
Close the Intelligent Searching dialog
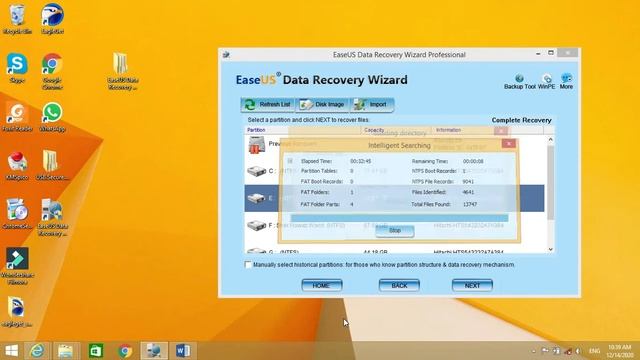click(x=509, y=144)
